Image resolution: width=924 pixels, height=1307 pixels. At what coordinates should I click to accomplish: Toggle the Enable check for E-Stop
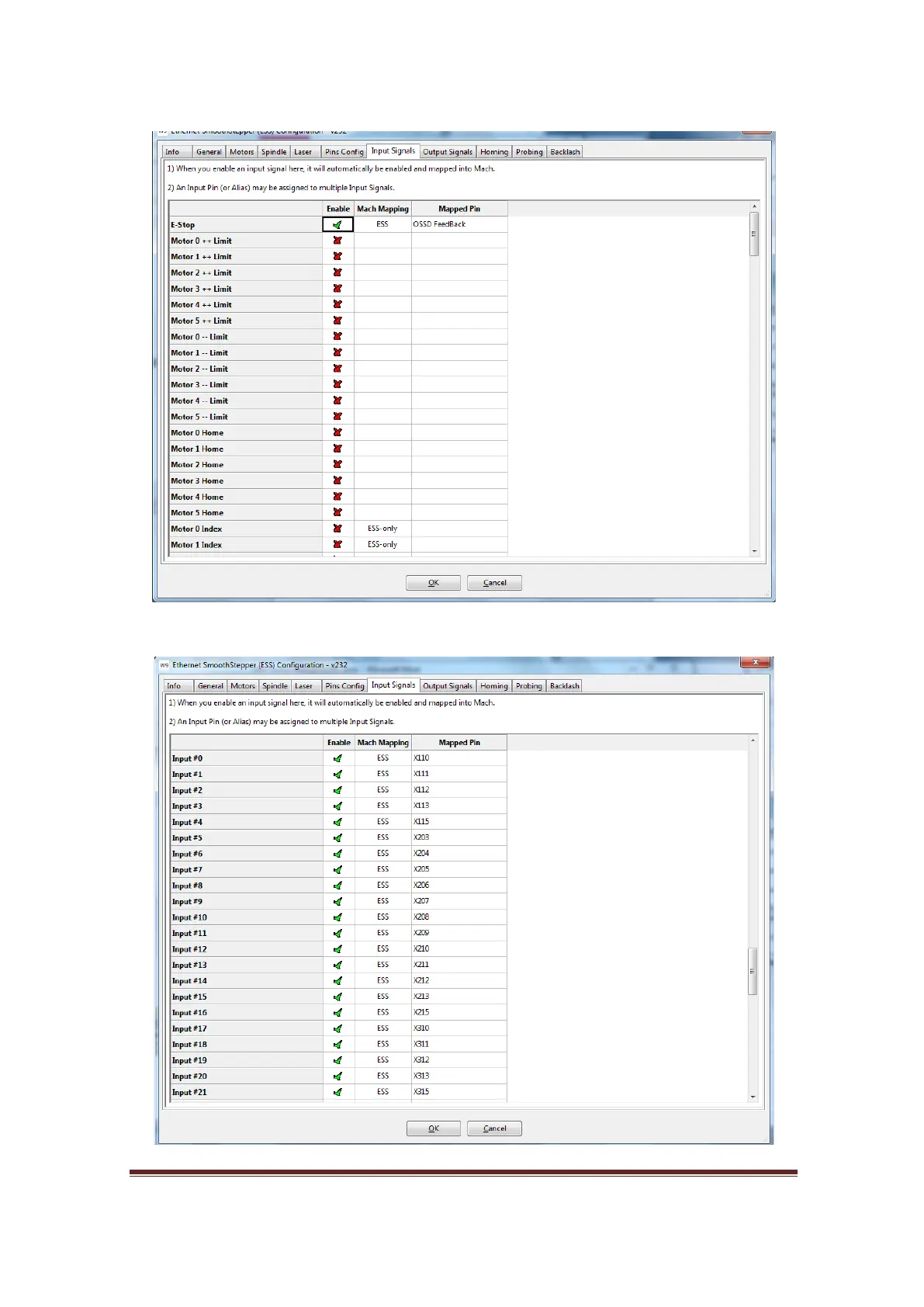337,224
